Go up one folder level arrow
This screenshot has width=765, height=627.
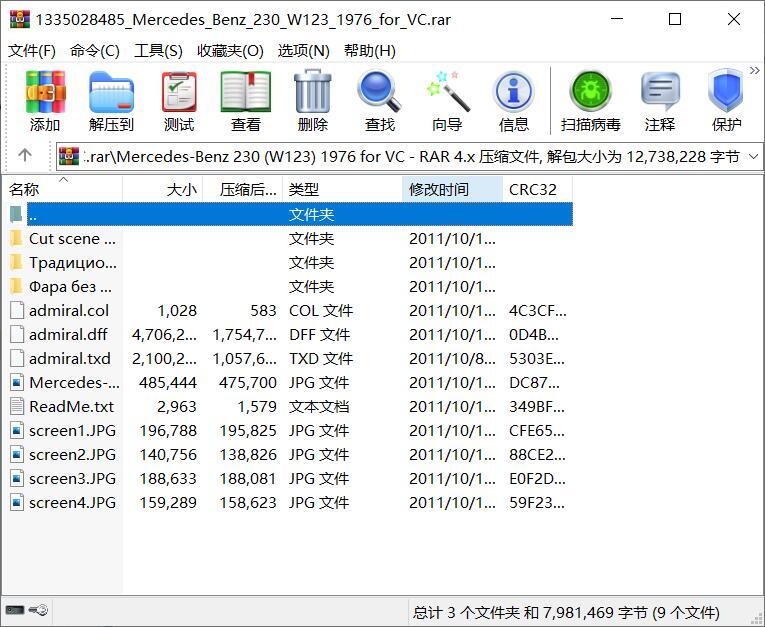[25, 156]
